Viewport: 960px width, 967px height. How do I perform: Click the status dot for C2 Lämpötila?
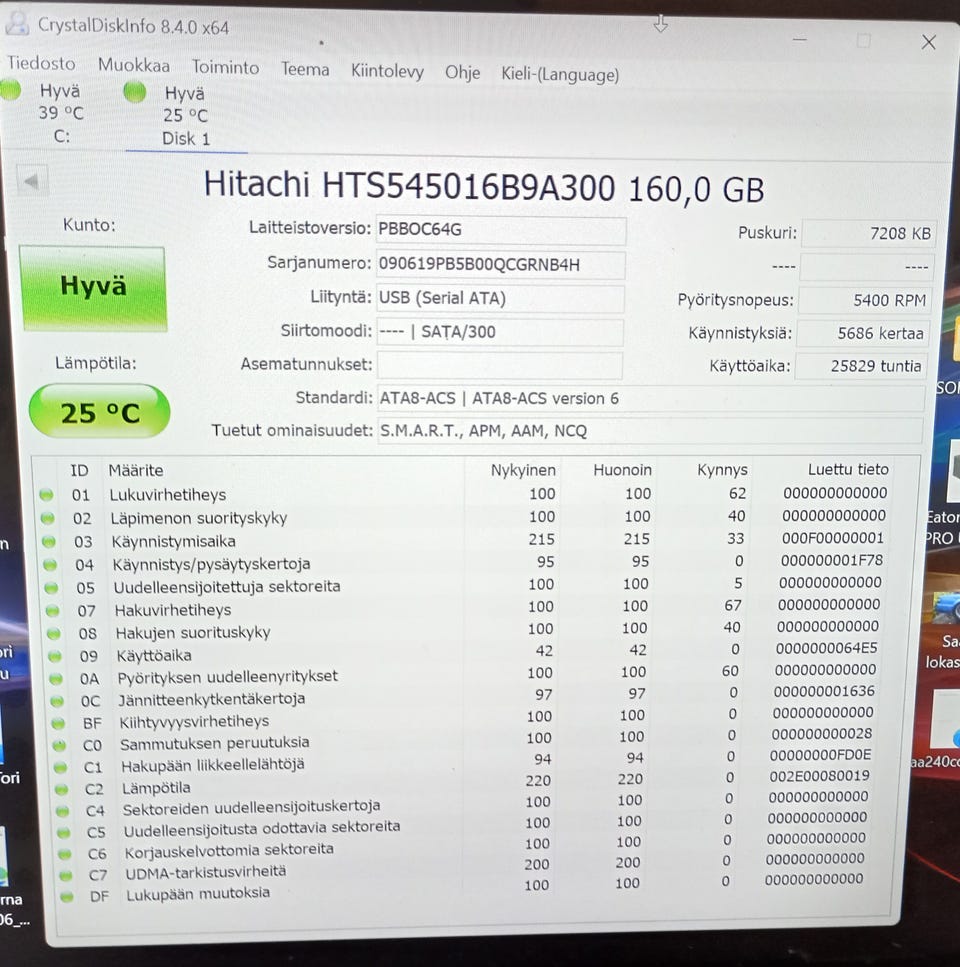pyautogui.click(x=62, y=789)
